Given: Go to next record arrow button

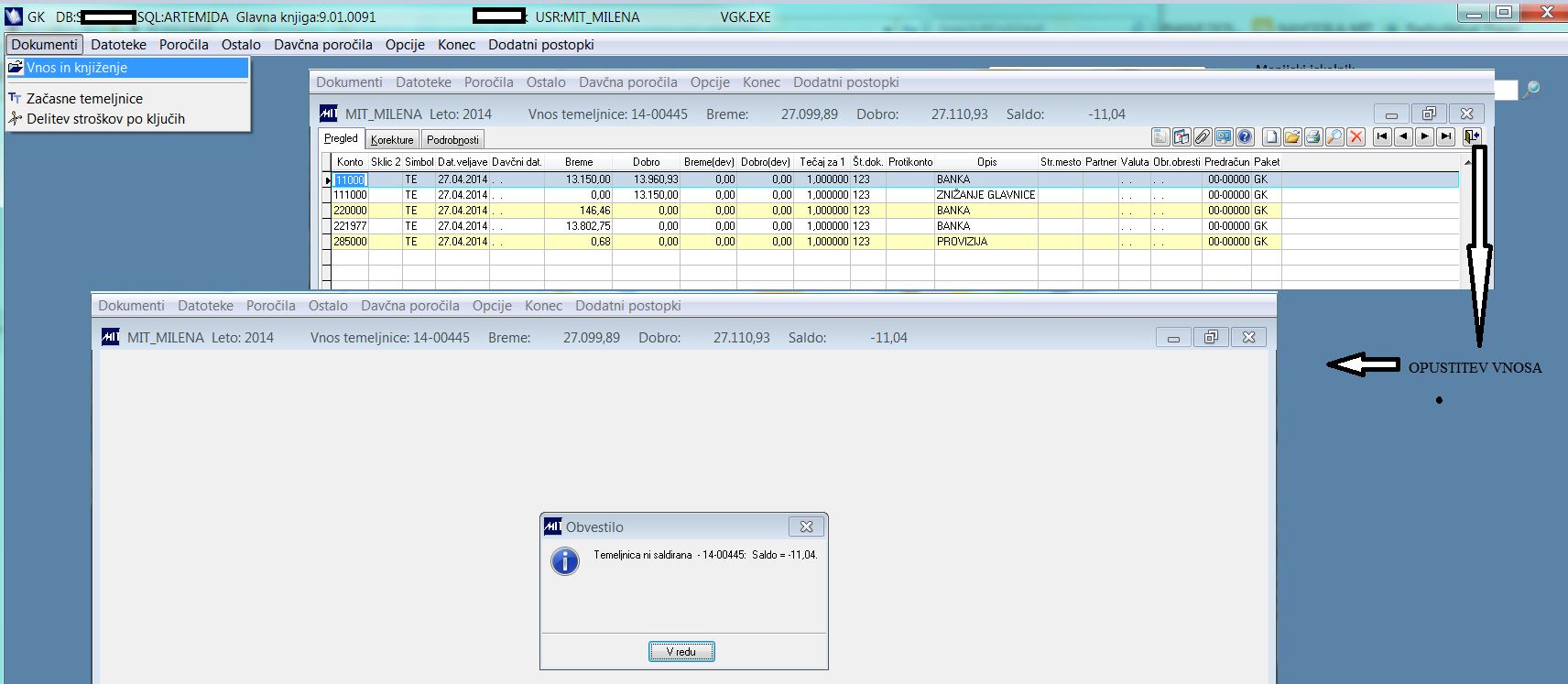Looking at the screenshot, I should pyautogui.click(x=1424, y=137).
